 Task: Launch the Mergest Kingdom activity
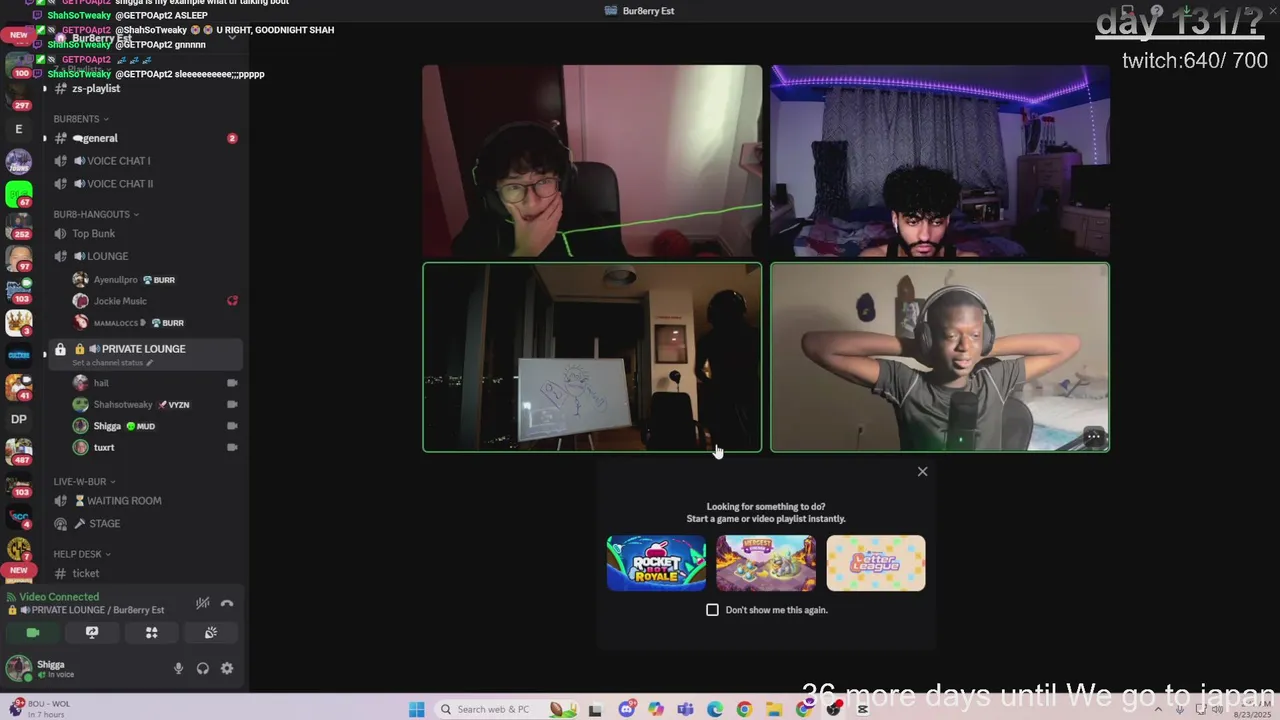[x=766, y=563]
